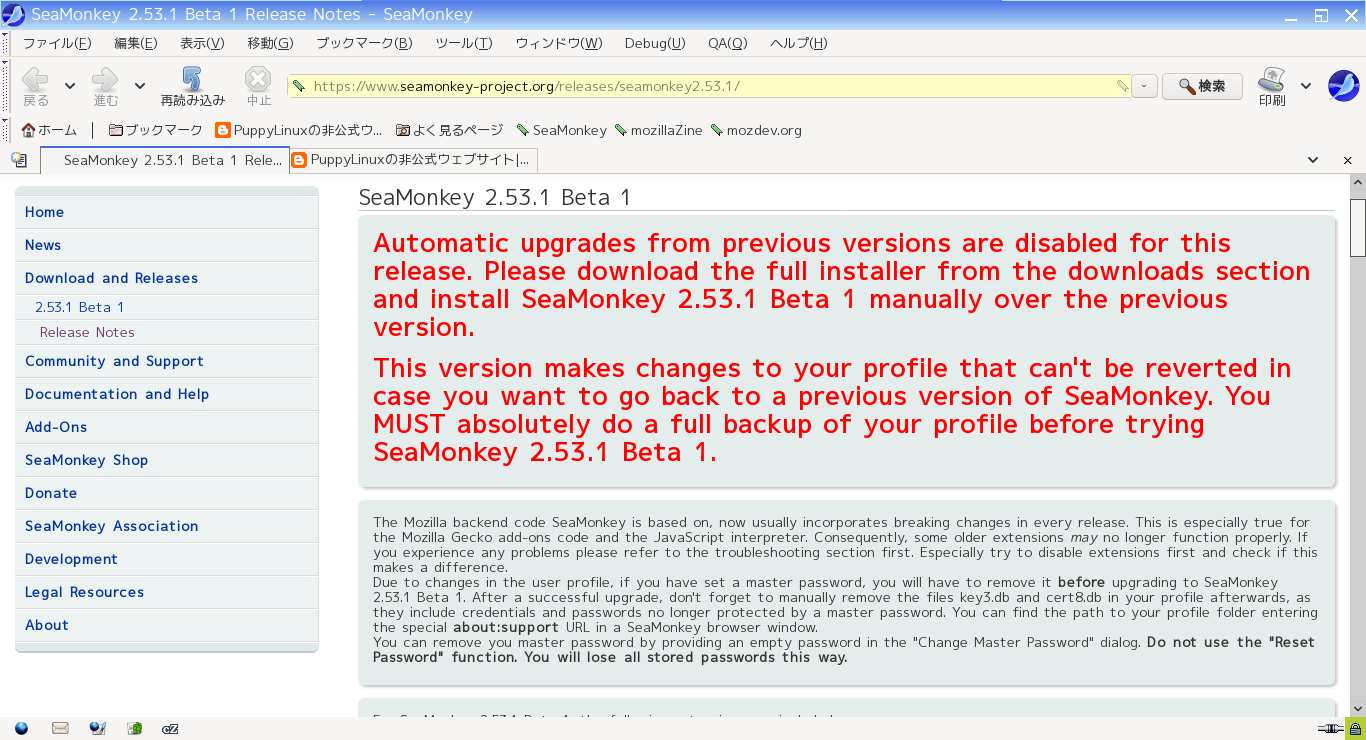
Task: Reload the page with 再読み込み button
Action: point(192,86)
